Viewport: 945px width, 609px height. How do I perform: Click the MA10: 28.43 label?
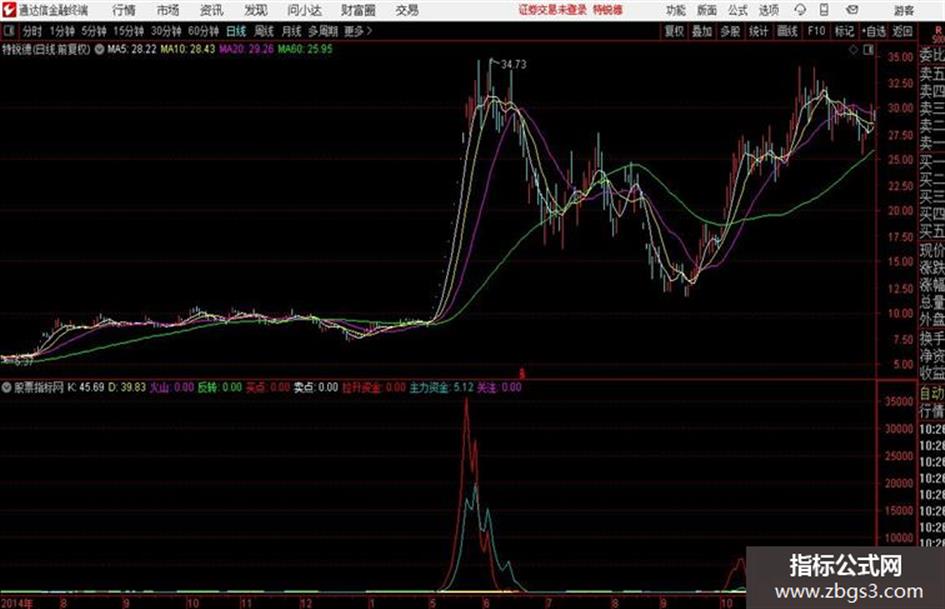[187, 49]
